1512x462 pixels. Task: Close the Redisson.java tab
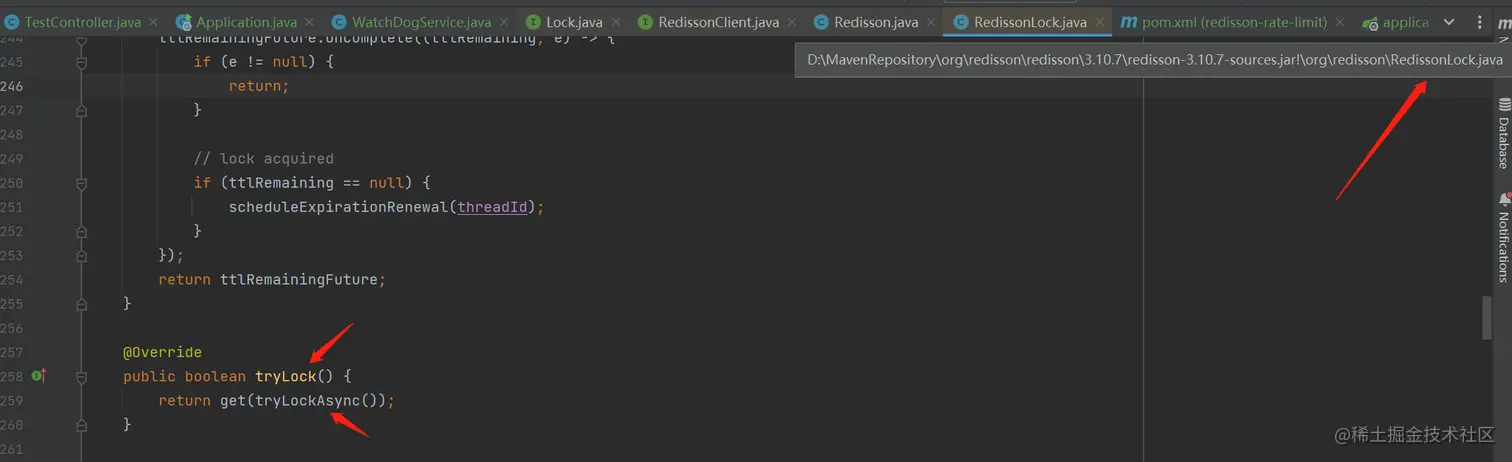(929, 22)
